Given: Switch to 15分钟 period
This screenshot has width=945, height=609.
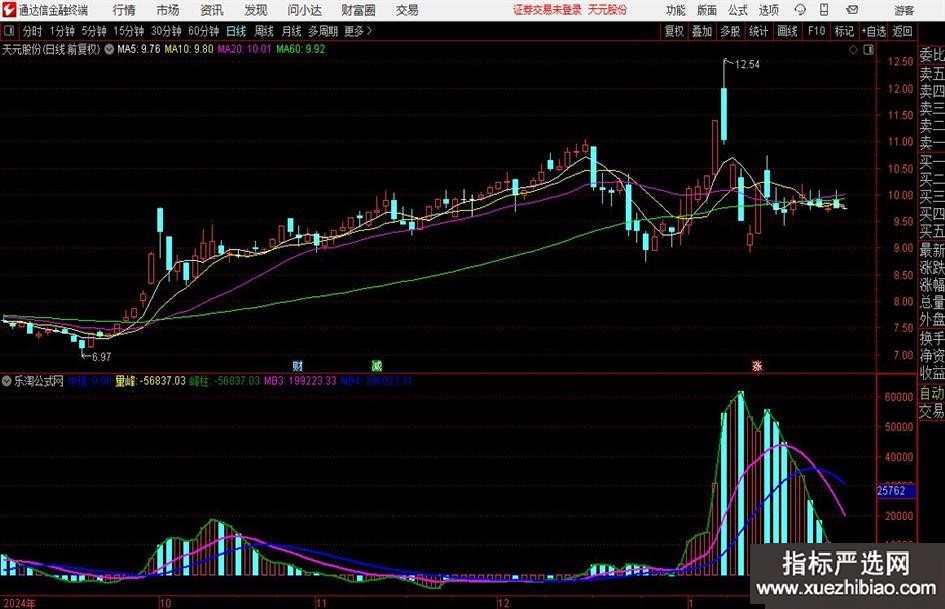Looking at the screenshot, I should click(128, 31).
